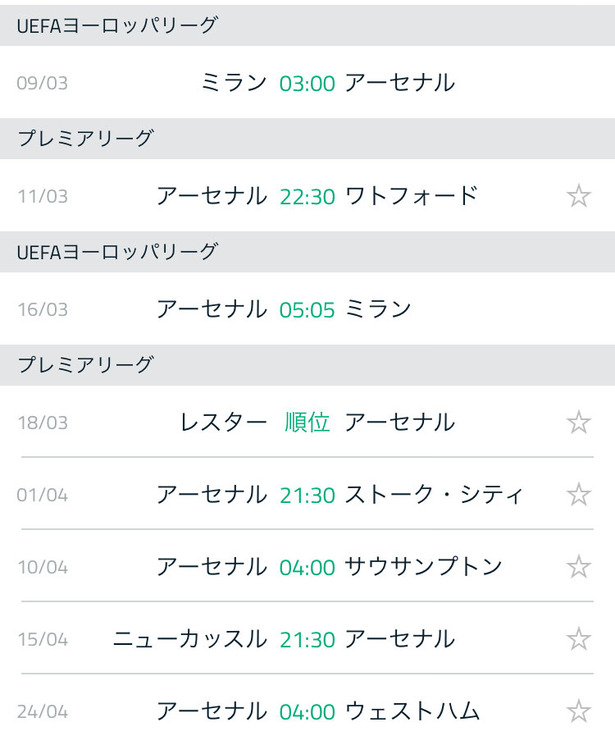Open the ミラン vs アーセナル 03:00 match

tap(308, 83)
